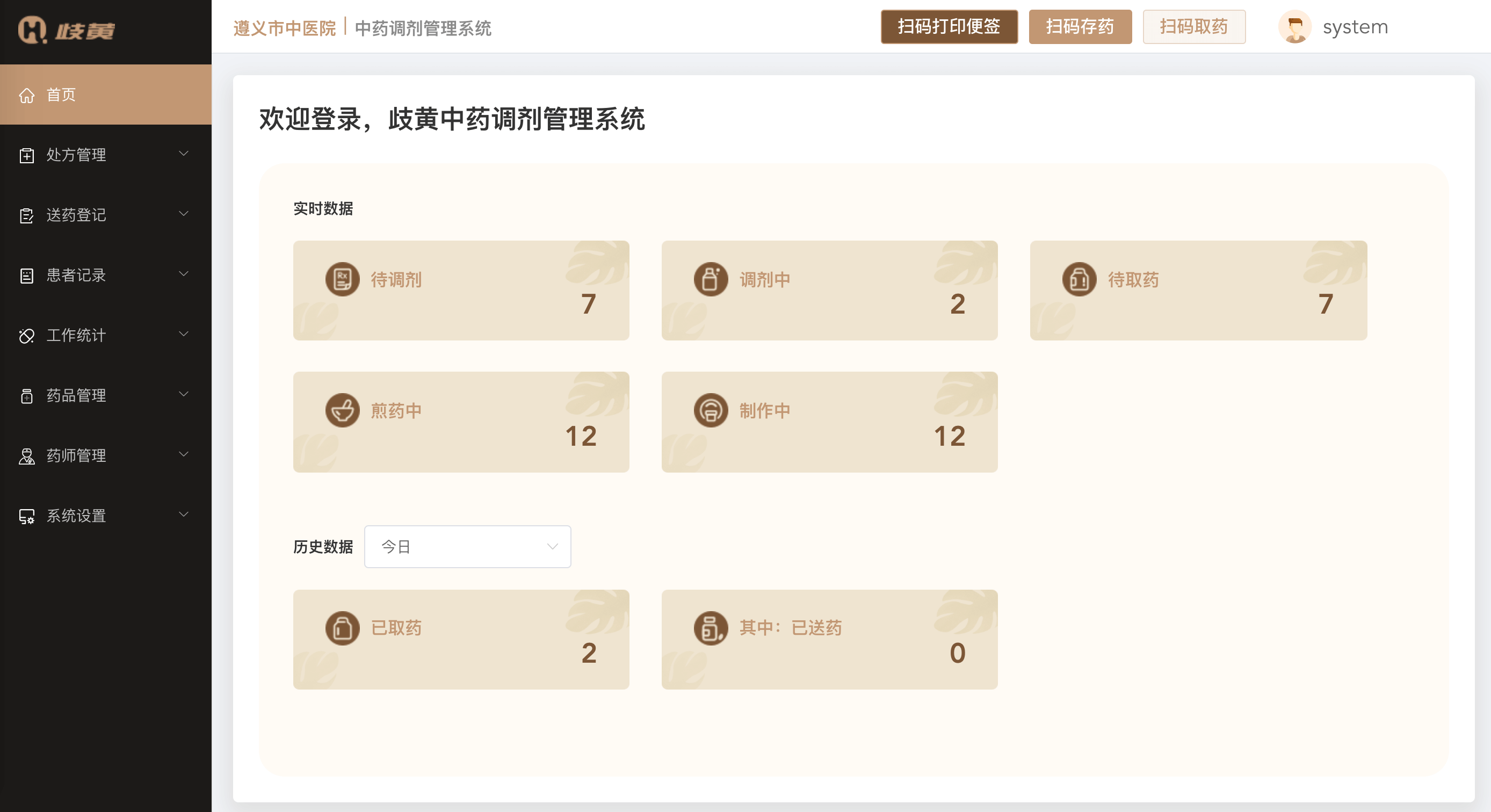Click the 扫码打印便签 button
This screenshot has width=1491, height=812.
click(x=949, y=27)
